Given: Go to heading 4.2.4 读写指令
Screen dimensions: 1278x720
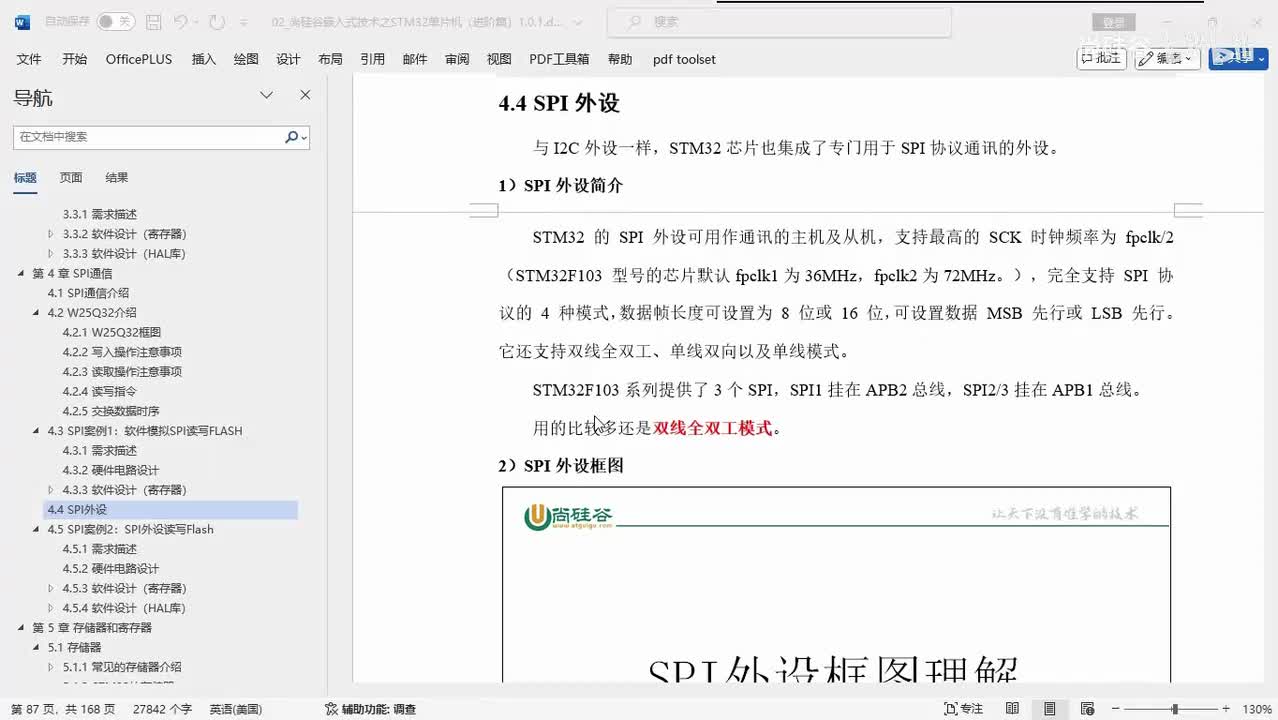Looking at the screenshot, I should pyautogui.click(x=100, y=391).
